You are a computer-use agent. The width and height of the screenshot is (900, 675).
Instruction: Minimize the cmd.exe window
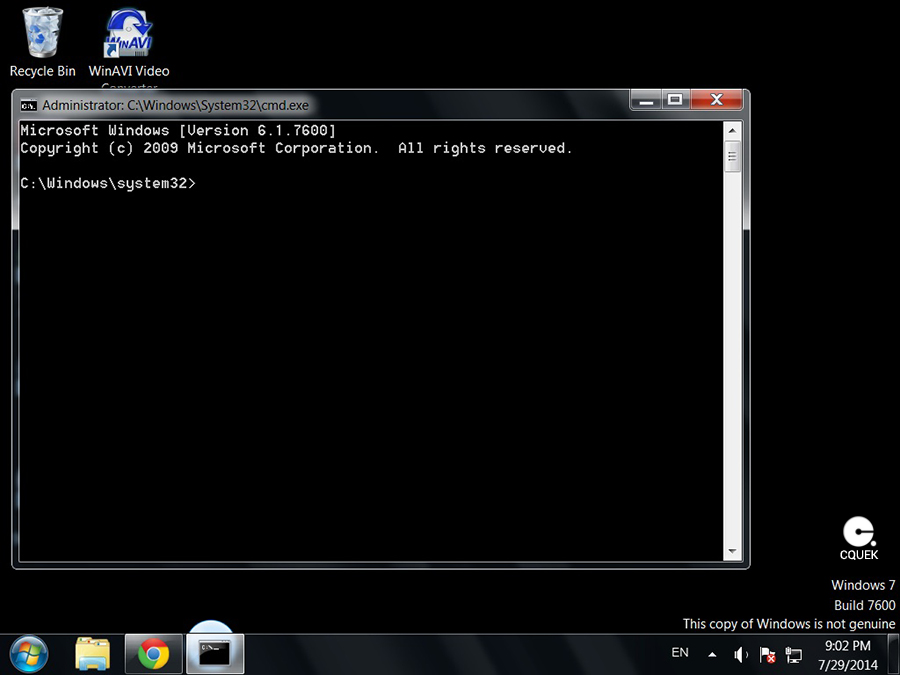pyautogui.click(x=646, y=100)
